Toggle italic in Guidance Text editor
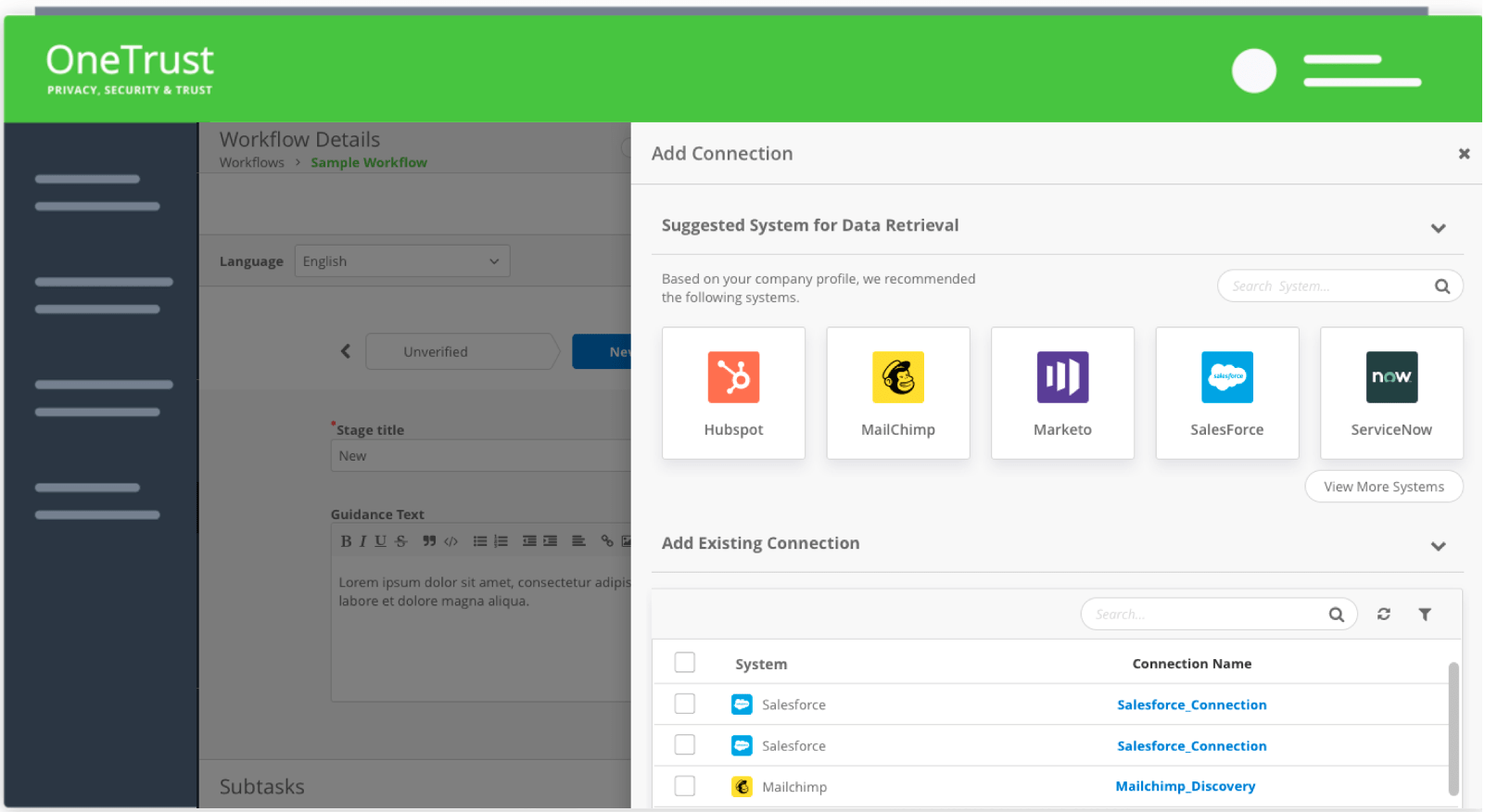The width and height of the screenshot is (1485, 812). tap(362, 541)
